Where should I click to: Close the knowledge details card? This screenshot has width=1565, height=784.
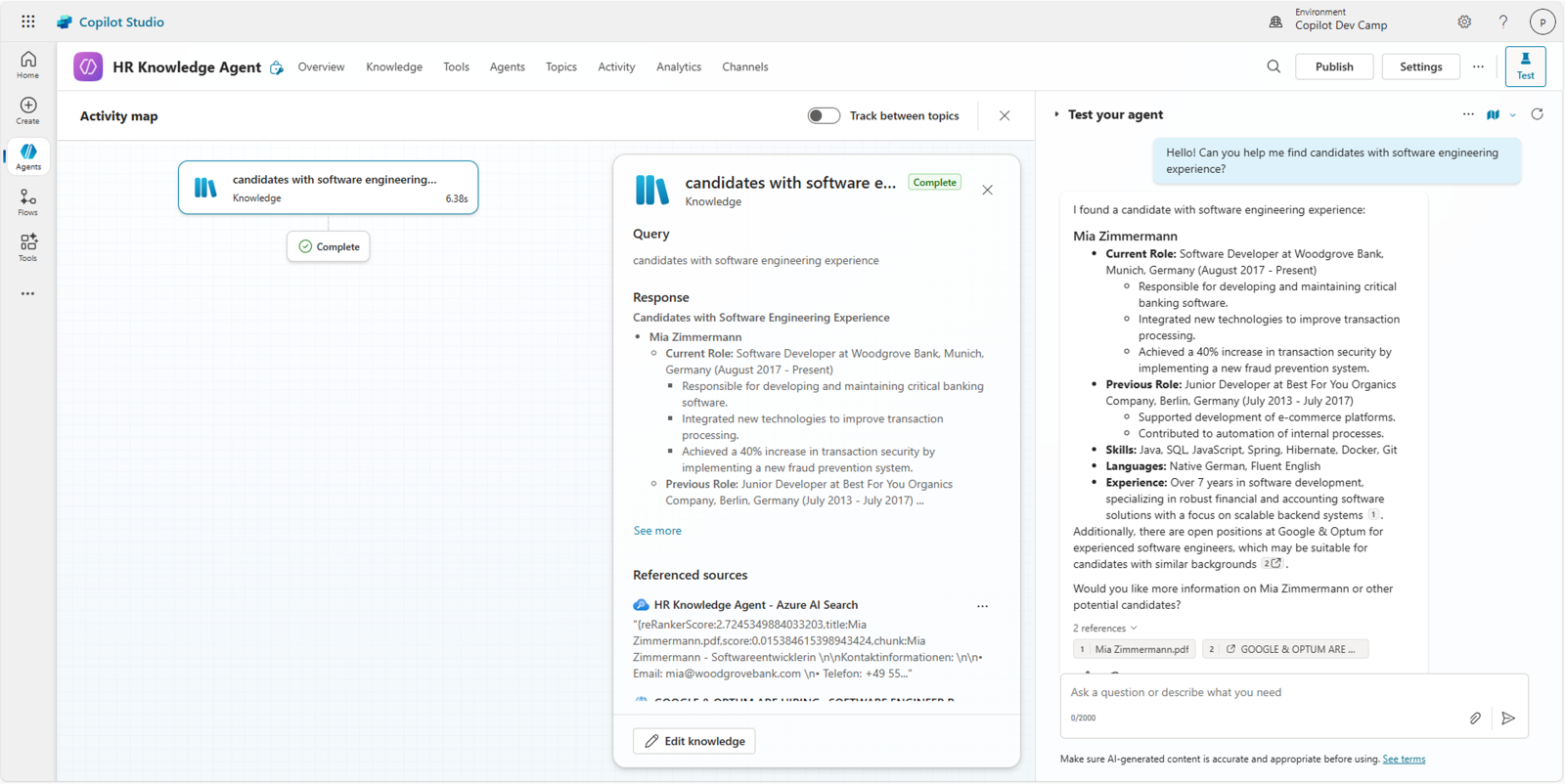pos(987,190)
